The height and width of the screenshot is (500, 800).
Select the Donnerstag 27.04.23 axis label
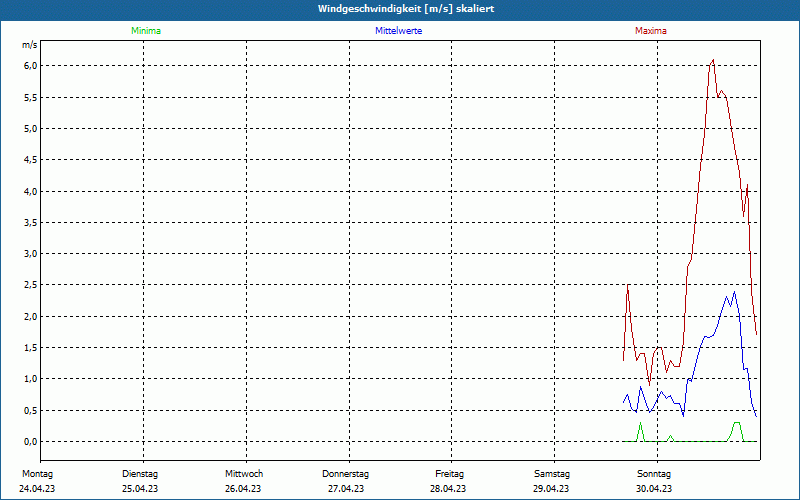tap(345, 481)
